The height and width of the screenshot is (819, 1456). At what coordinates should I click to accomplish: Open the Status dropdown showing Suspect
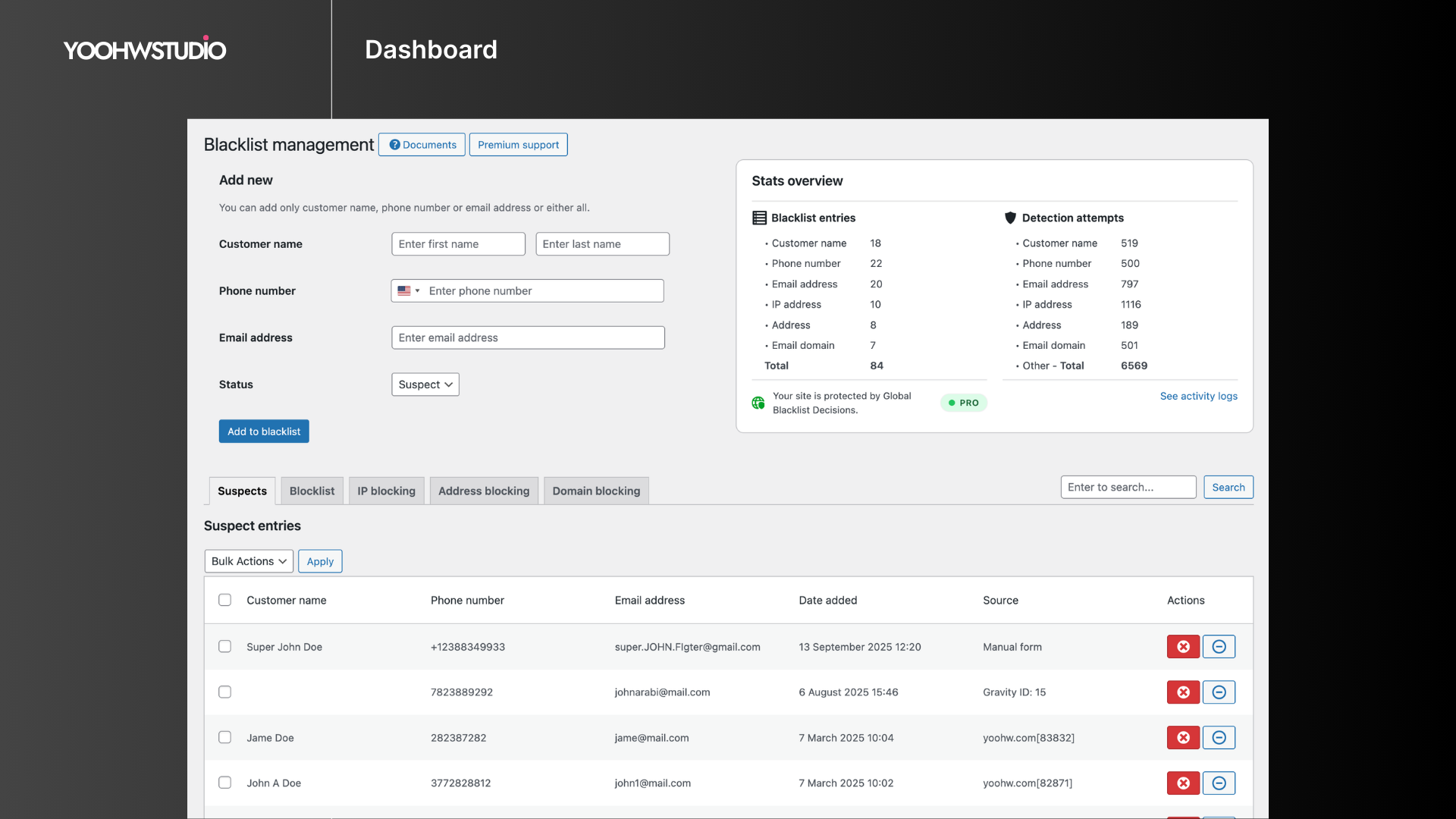point(425,384)
